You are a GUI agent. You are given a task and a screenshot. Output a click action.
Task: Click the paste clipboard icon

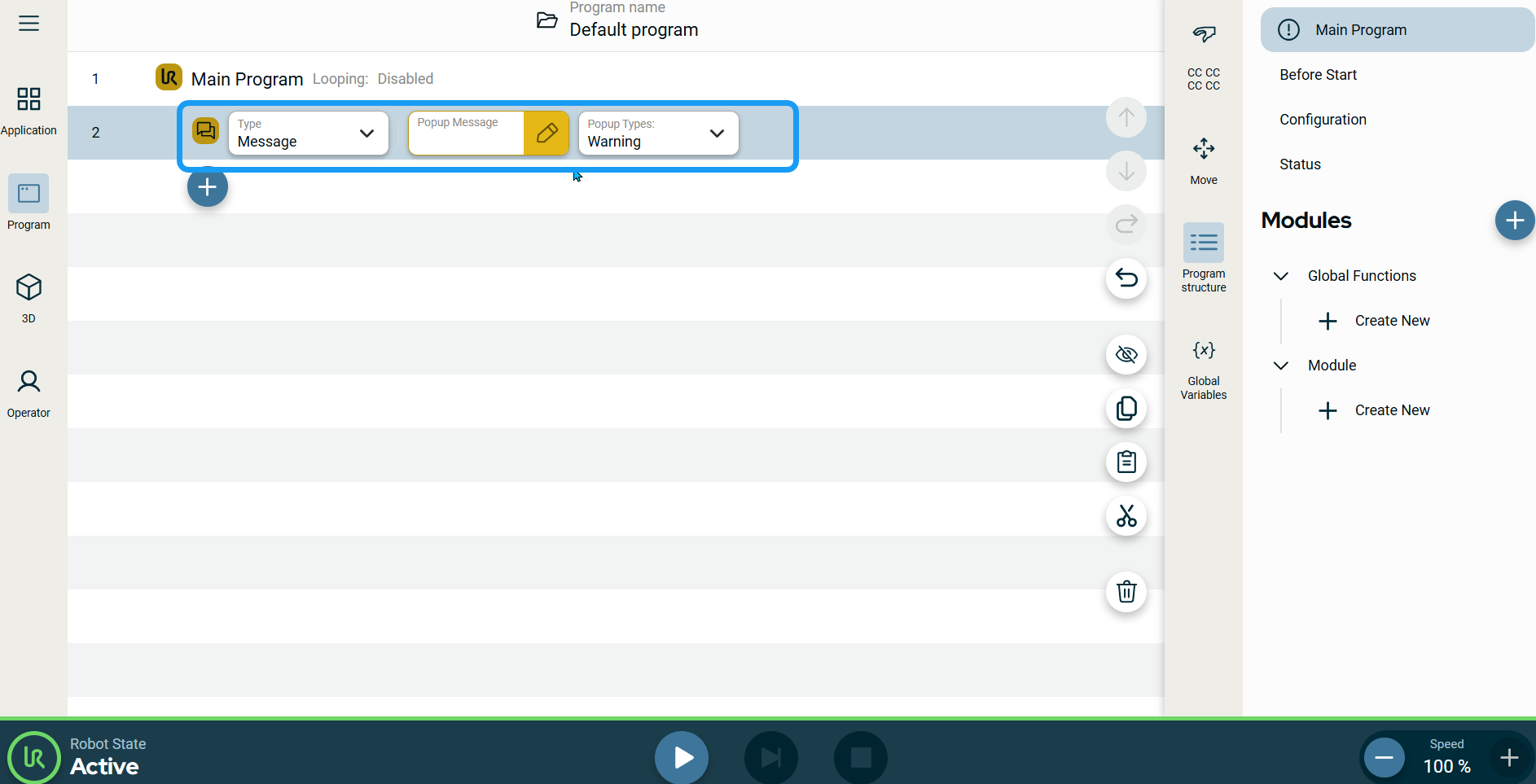point(1126,462)
